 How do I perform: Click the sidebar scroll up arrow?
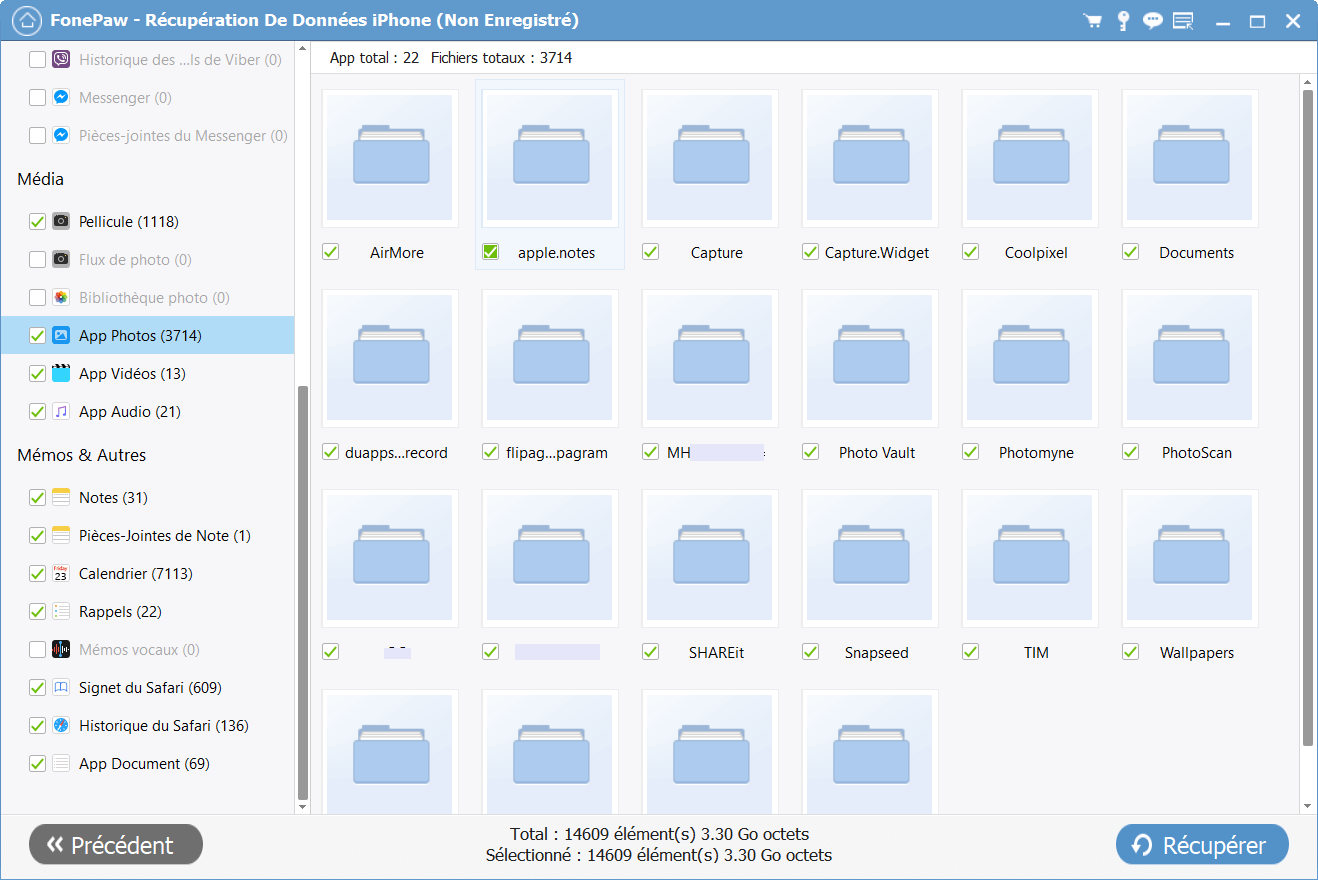point(303,49)
